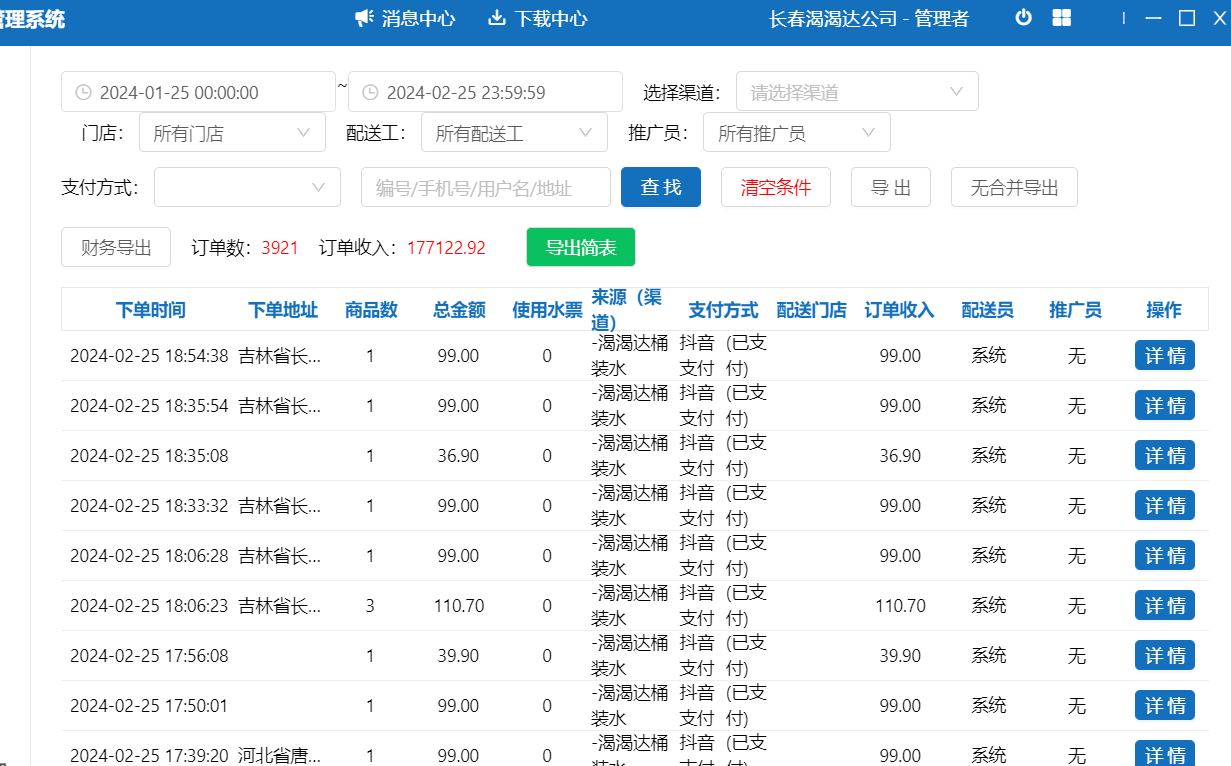Viewport: 1231px width, 766px height.
Task: Open the 支付方式 payment method dropdown
Action: coord(240,187)
